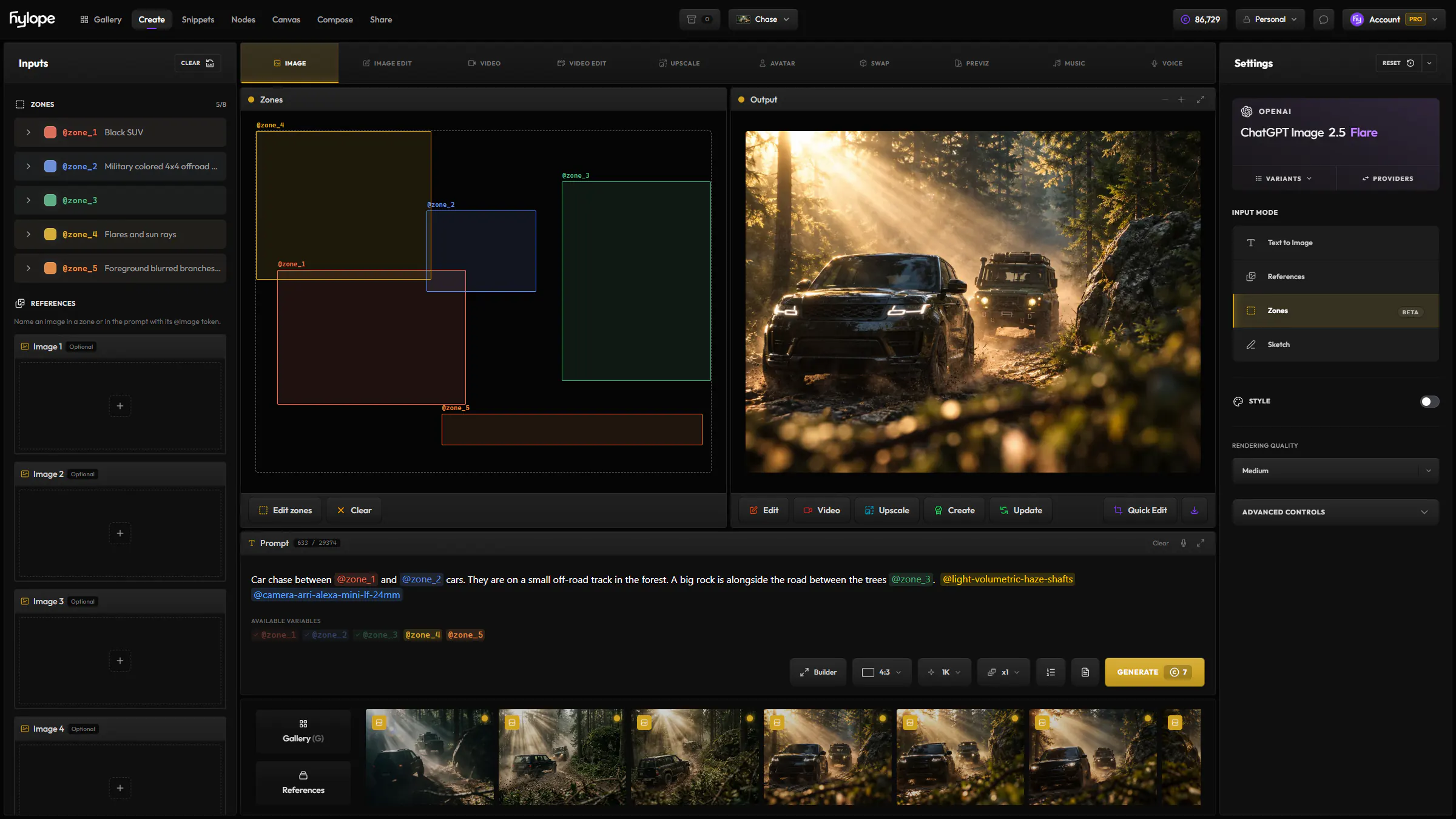
Task: Expand the @zone_1 Black SUV row
Action: [x=29, y=132]
